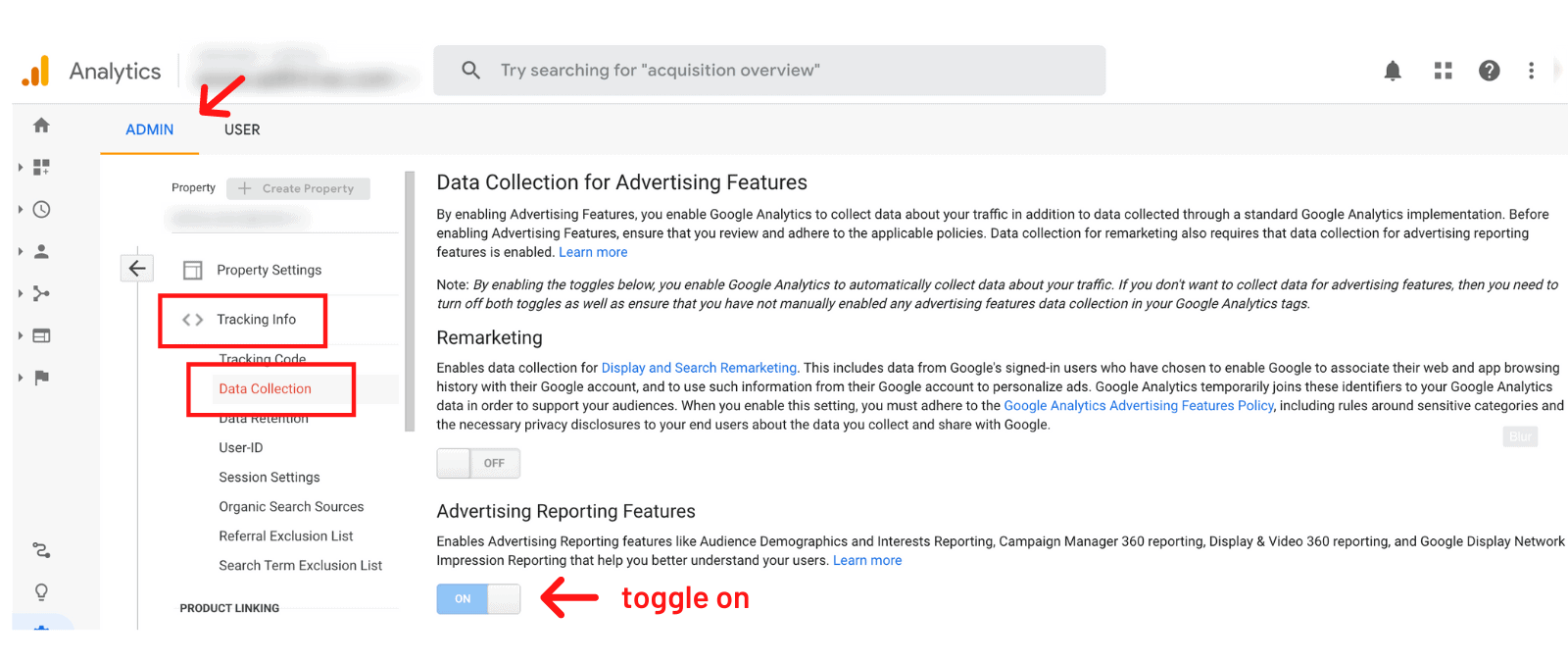
Task: Click the Tracking Info code brackets icon
Action: [x=193, y=320]
